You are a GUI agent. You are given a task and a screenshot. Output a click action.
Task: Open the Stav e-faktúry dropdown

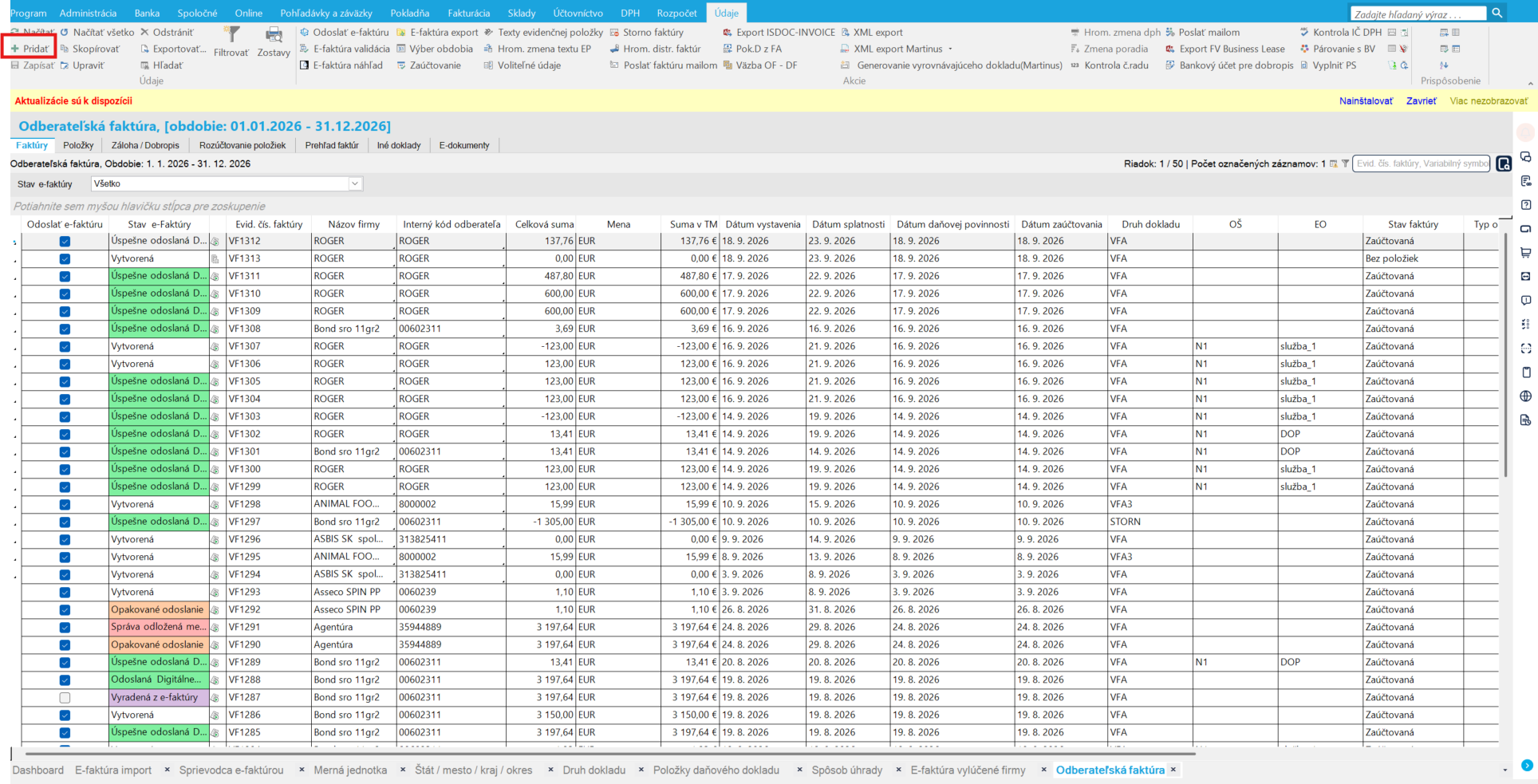(355, 184)
